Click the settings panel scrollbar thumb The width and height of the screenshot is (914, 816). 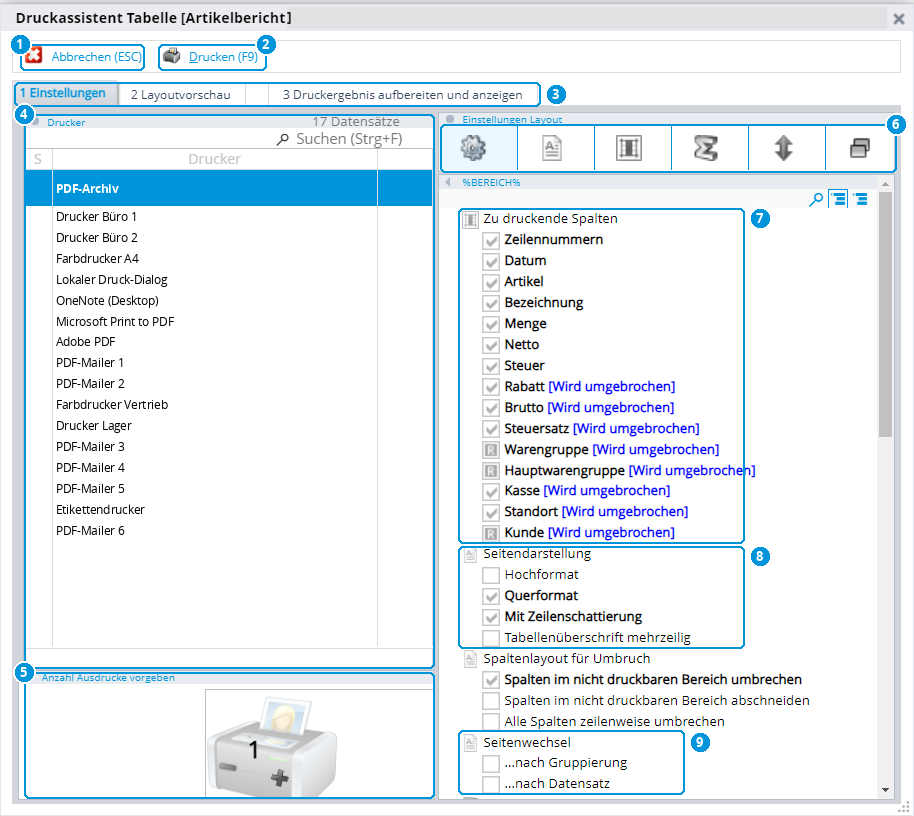[885, 314]
